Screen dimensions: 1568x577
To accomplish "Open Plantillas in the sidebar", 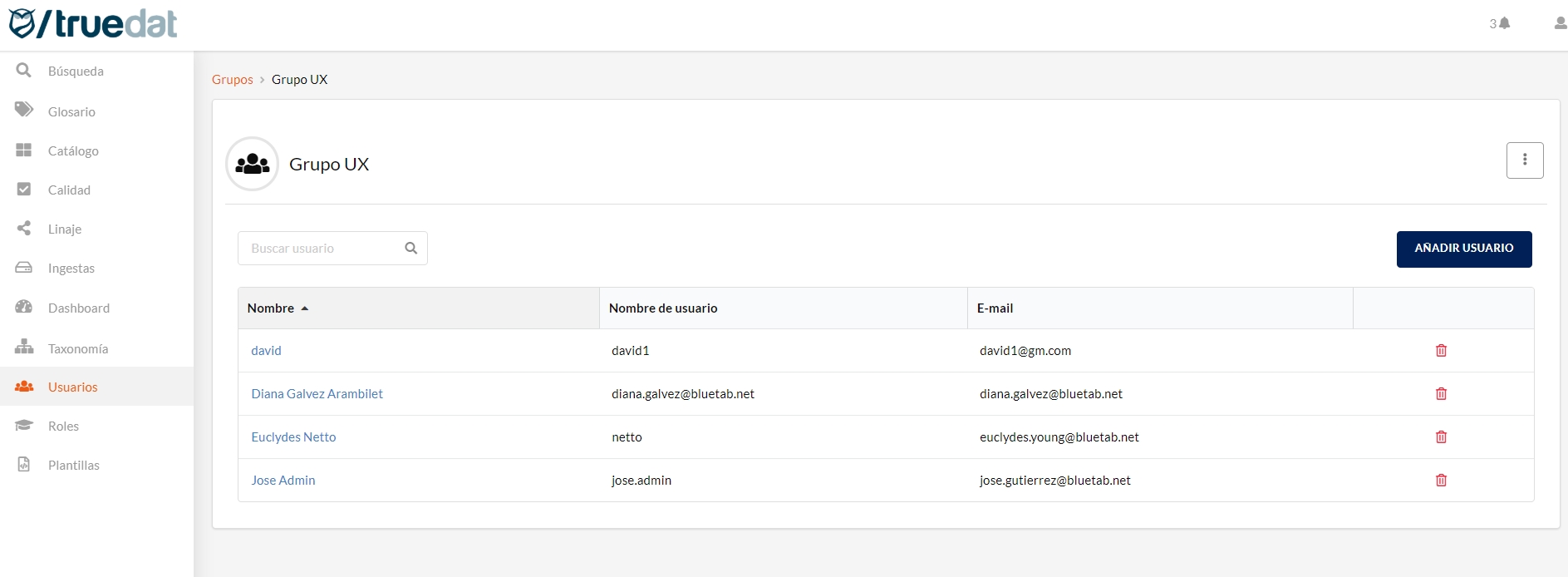I will tap(73, 466).
